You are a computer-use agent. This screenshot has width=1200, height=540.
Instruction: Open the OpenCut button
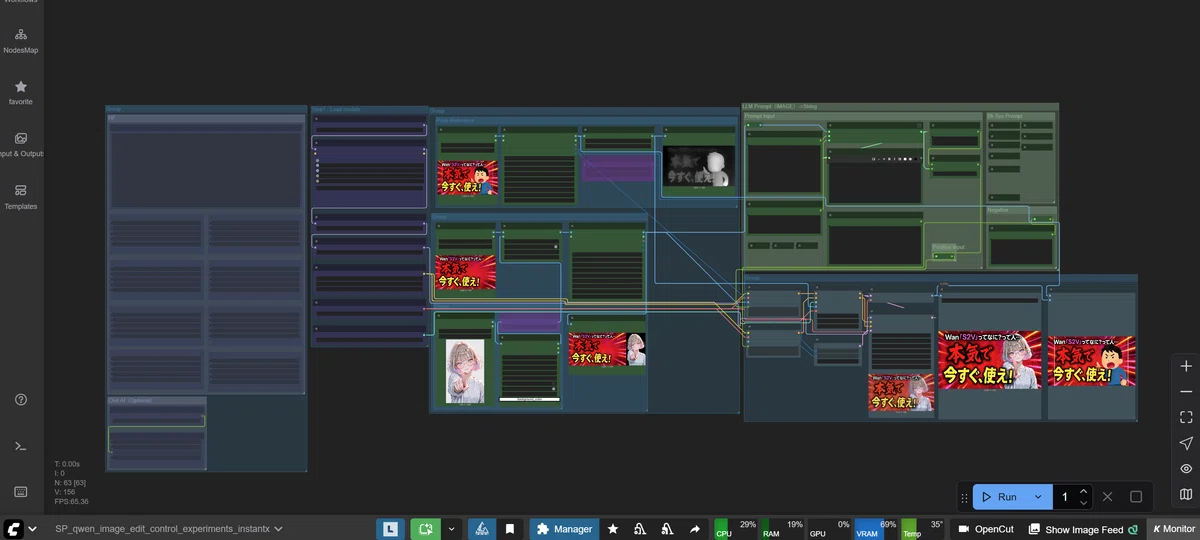985,529
